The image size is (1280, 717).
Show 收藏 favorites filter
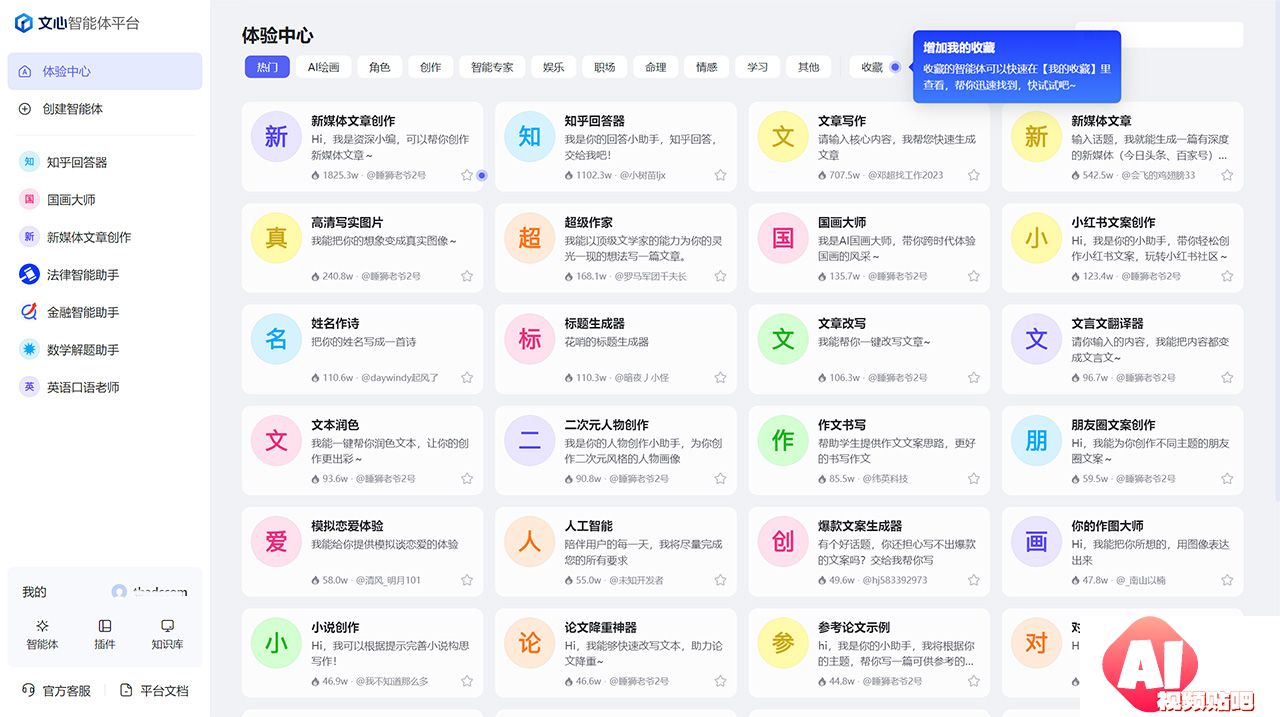(871, 67)
